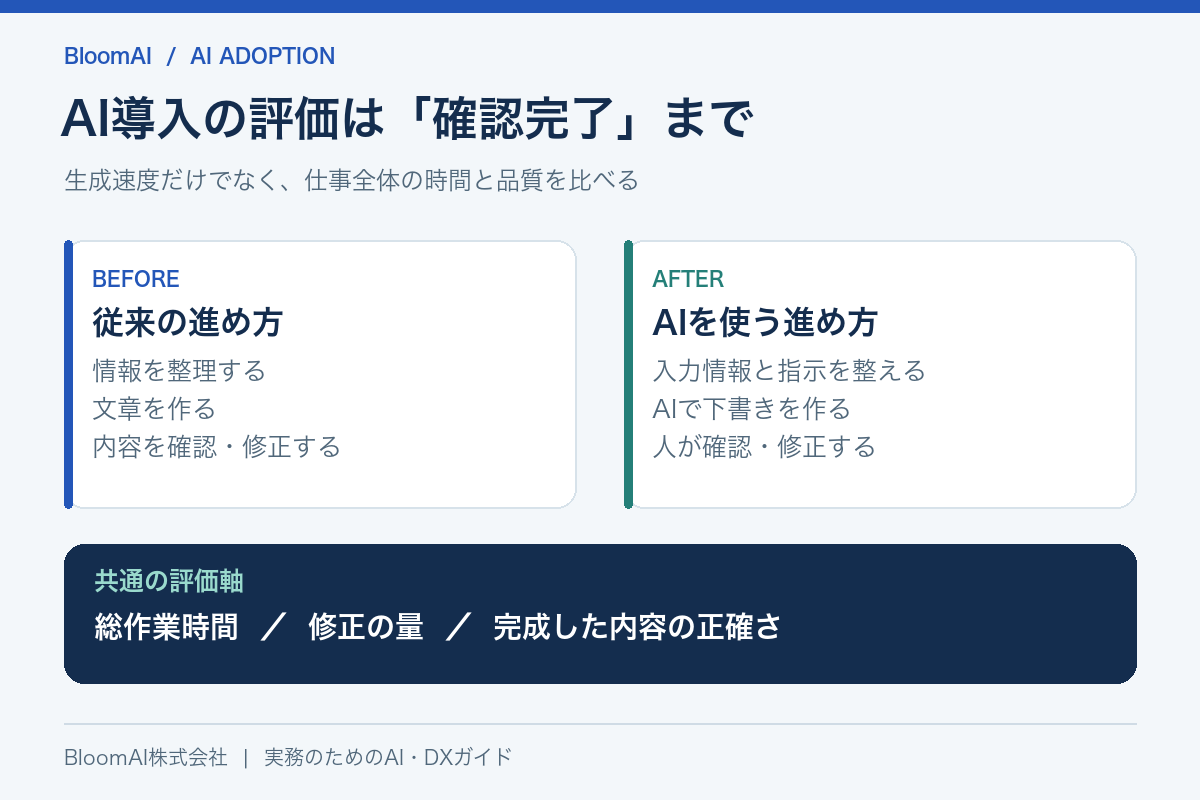Image resolution: width=1200 pixels, height=800 pixels.
Task: Click the line 人が確認・修正する
Action: 764,446
